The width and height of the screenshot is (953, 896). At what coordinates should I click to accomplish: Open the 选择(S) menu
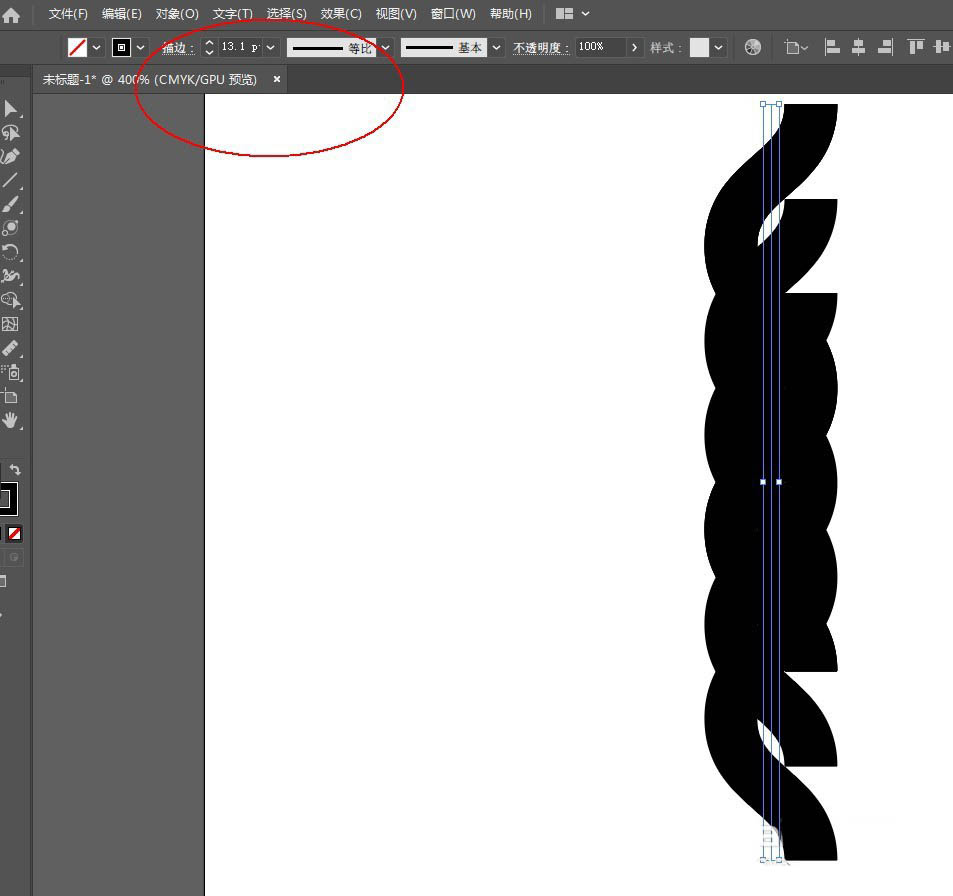(286, 13)
